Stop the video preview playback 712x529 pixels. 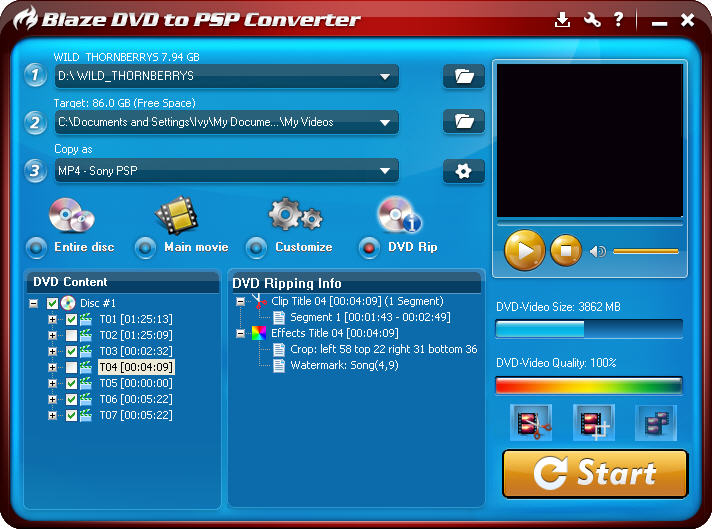click(565, 250)
